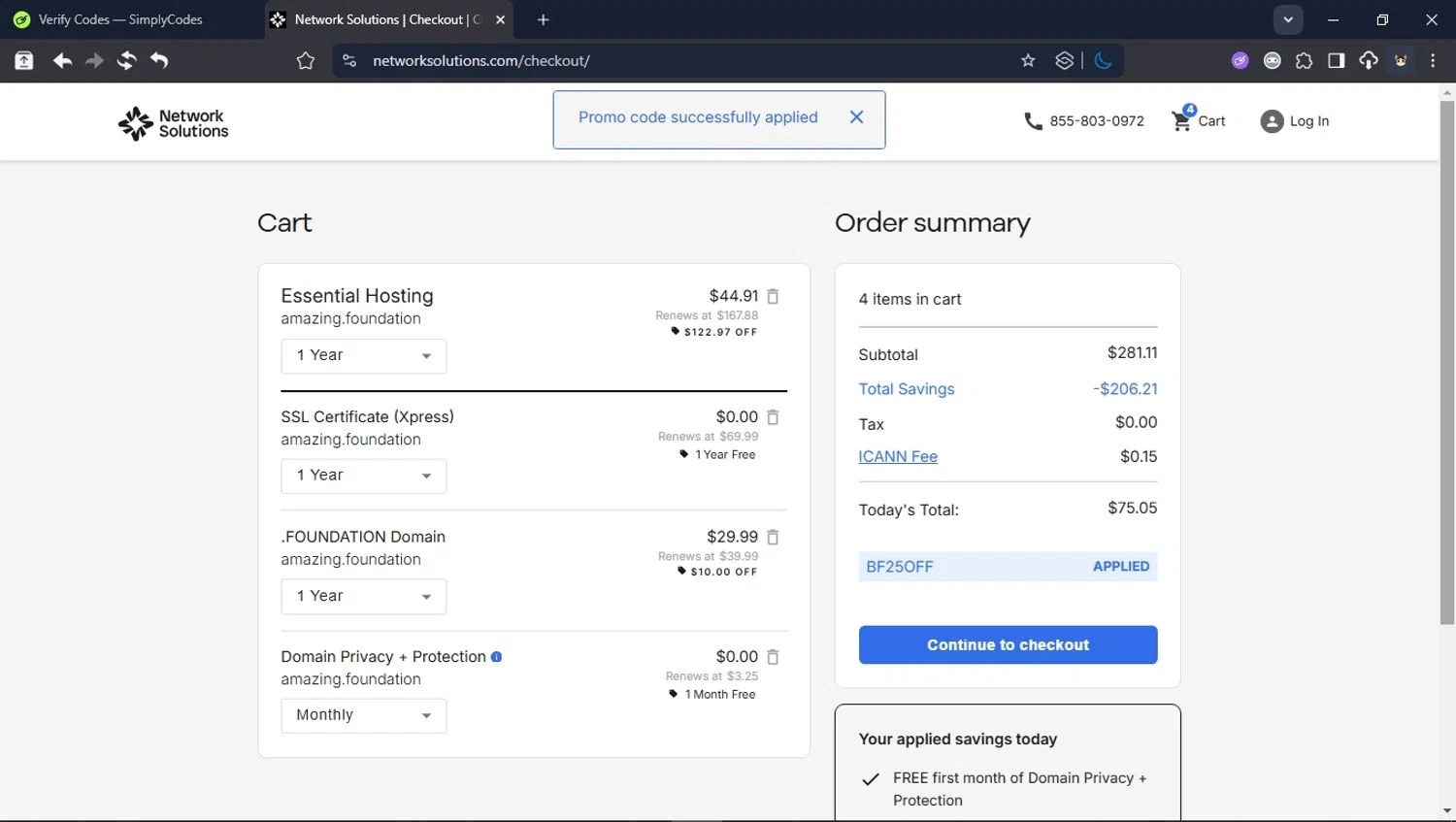Change Domain Privacy Monthly billing dropdown
Screen dimensions: 1456x822
tap(363, 715)
